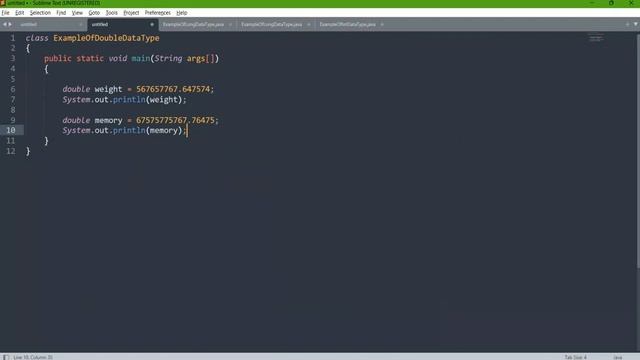Open the Tab Size: 4 selector
The height and width of the screenshot is (360, 640).
(x=576, y=357)
